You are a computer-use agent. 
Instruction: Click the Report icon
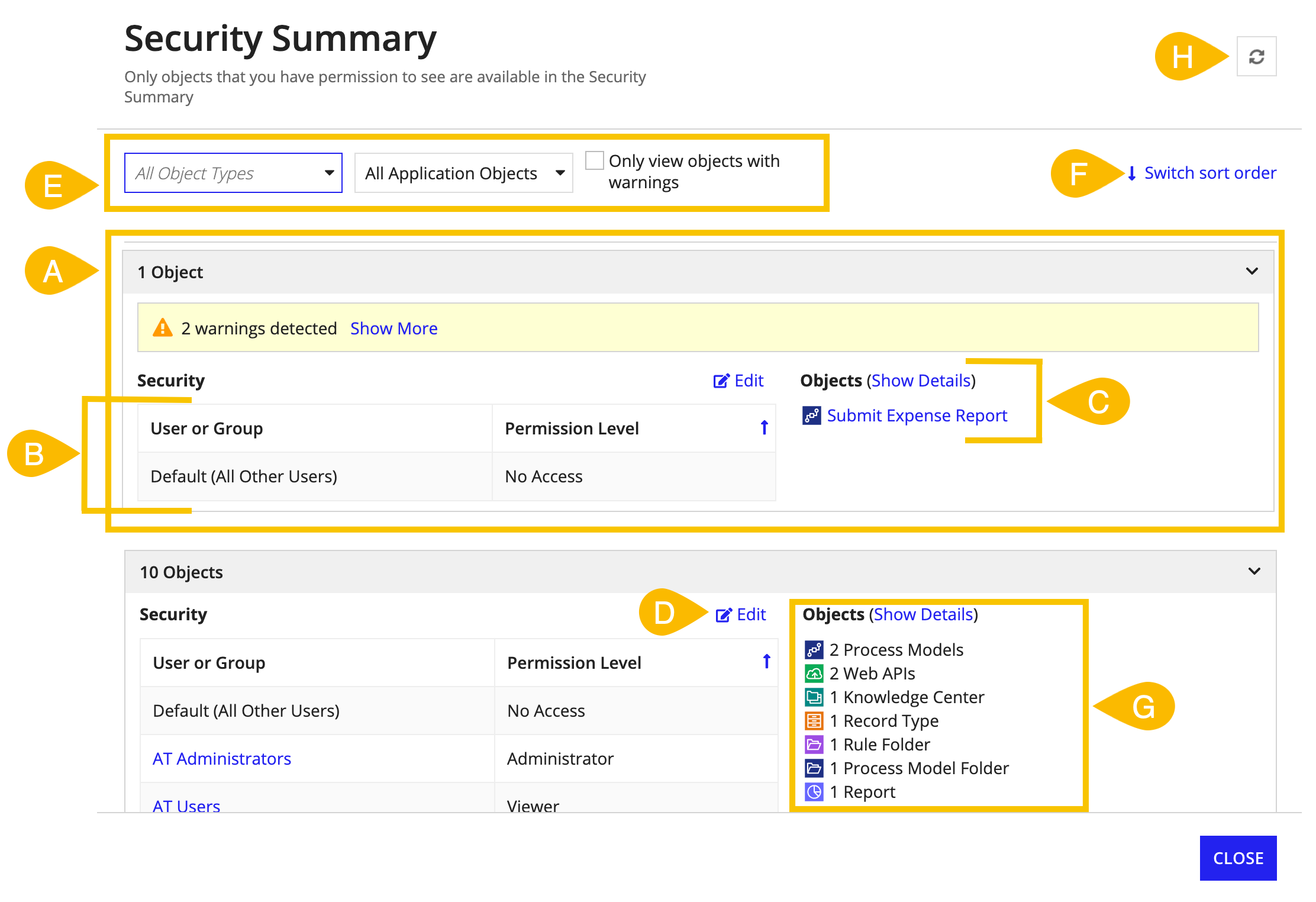814,792
